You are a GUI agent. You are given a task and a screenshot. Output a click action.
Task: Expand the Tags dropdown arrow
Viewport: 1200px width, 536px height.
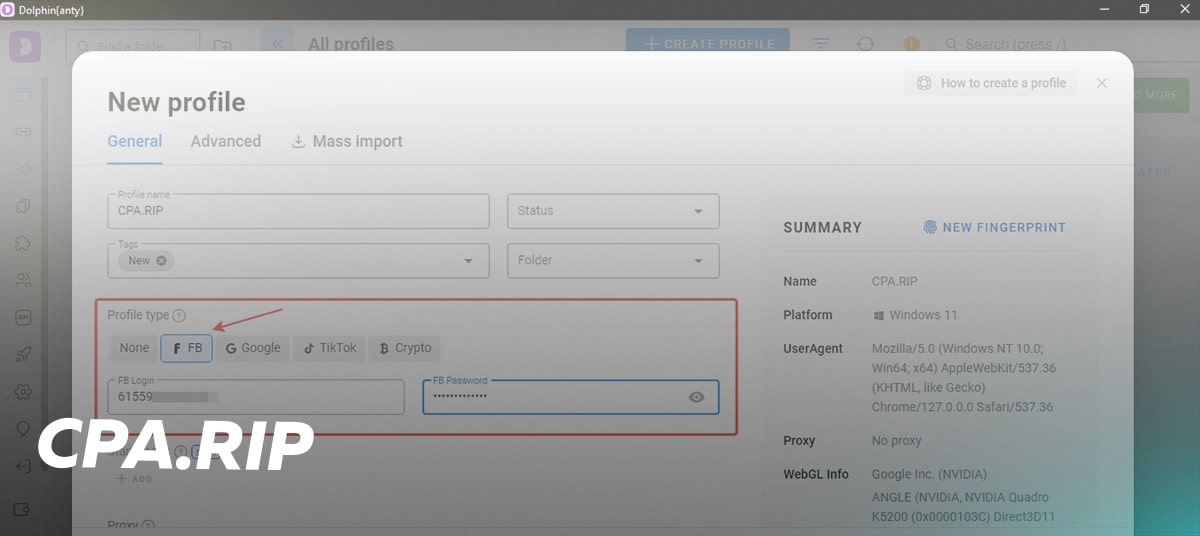click(x=467, y=261)
